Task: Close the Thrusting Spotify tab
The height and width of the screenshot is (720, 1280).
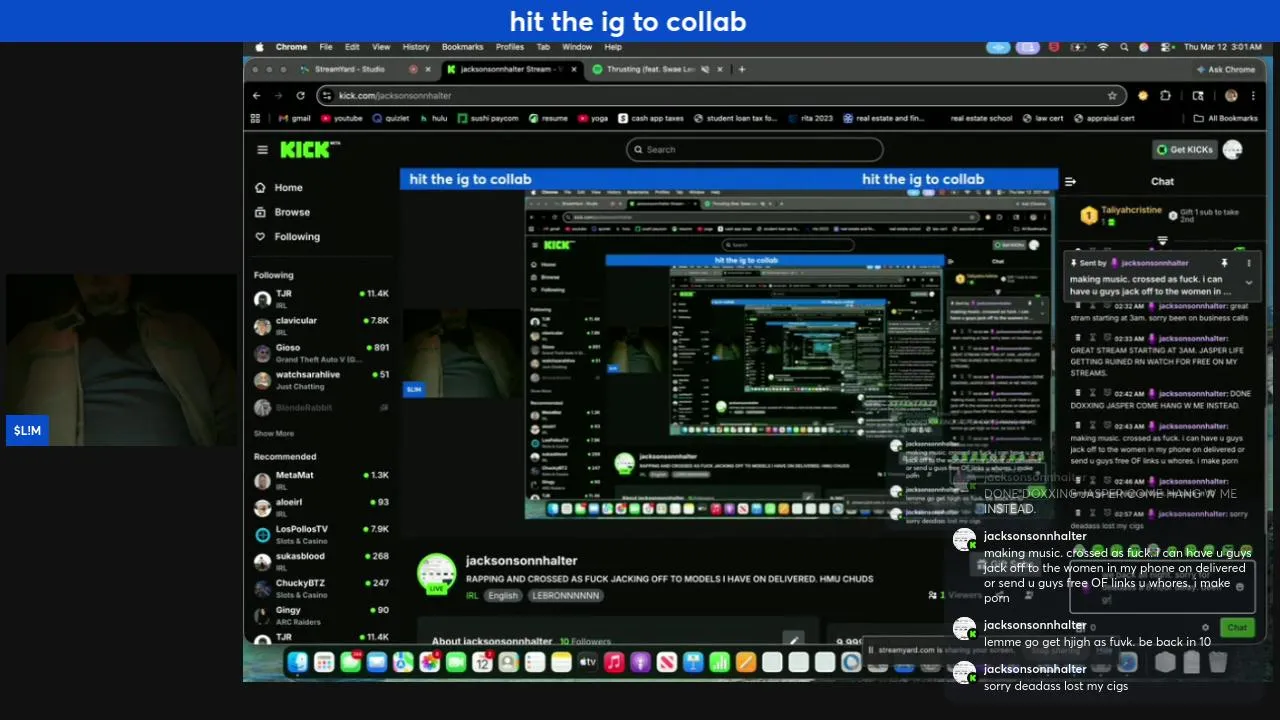Action: (x=719, y=69)
